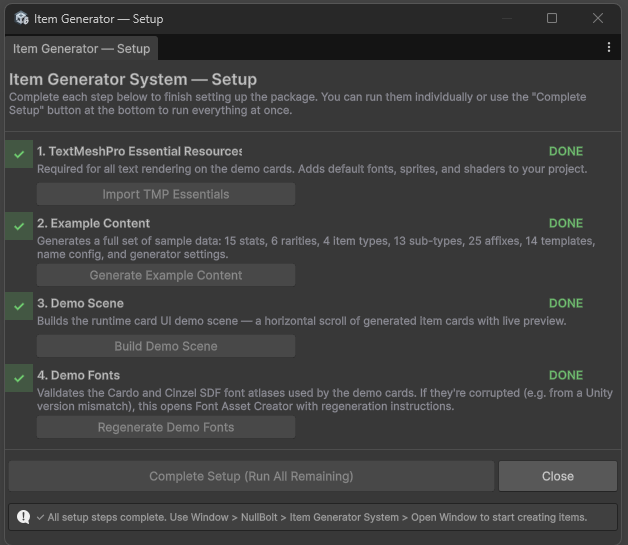Open the three-dot window options menu

pyautogui.click(x=609, y=47)
